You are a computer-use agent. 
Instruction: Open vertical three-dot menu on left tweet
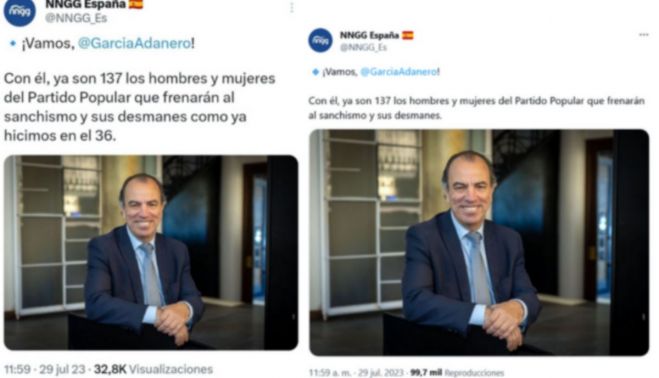pos(292,7)
